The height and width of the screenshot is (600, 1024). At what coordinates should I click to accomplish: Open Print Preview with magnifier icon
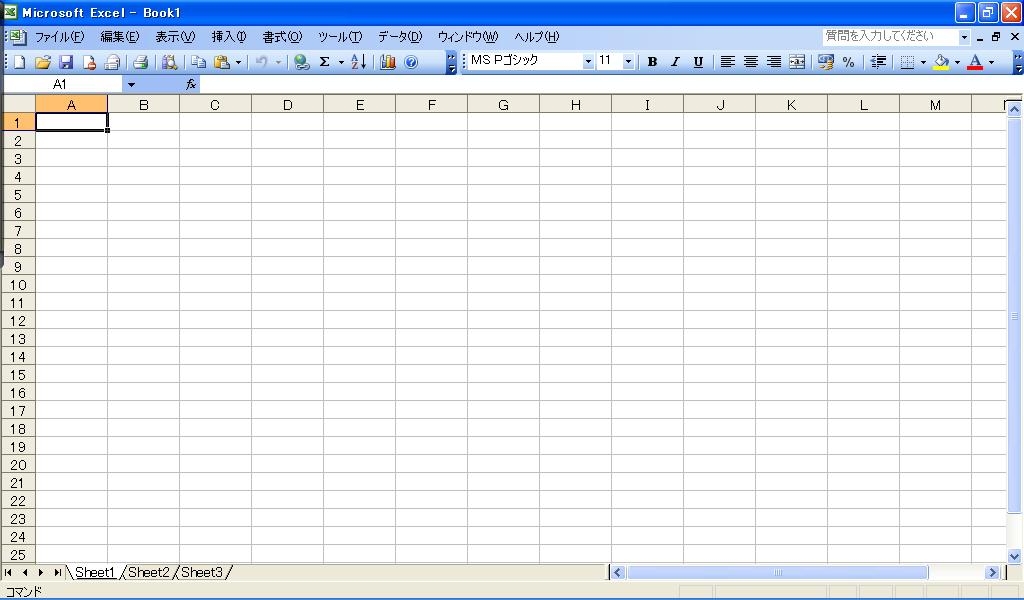169,62
